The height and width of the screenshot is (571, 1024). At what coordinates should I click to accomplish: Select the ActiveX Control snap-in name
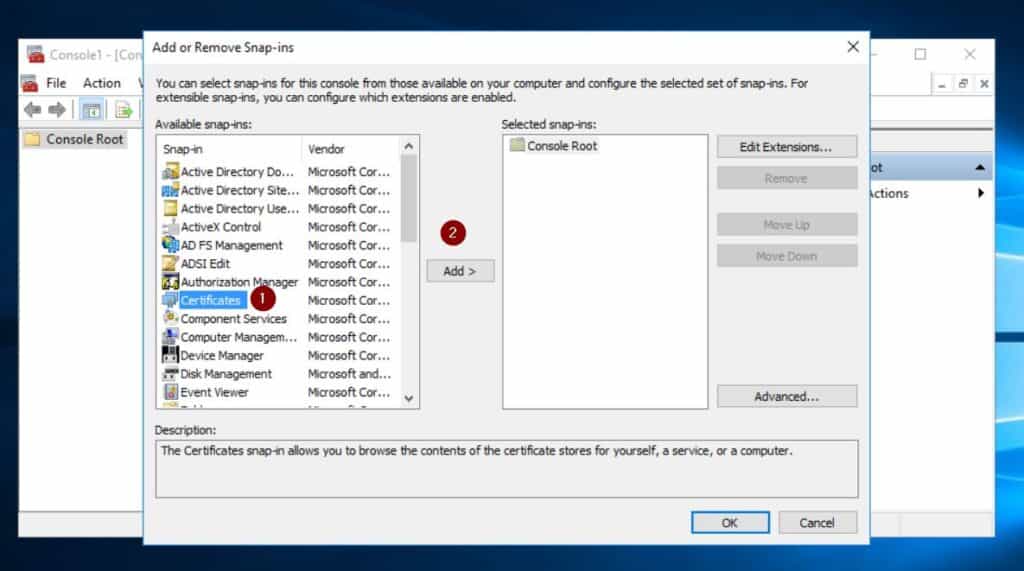pos(221,227)
